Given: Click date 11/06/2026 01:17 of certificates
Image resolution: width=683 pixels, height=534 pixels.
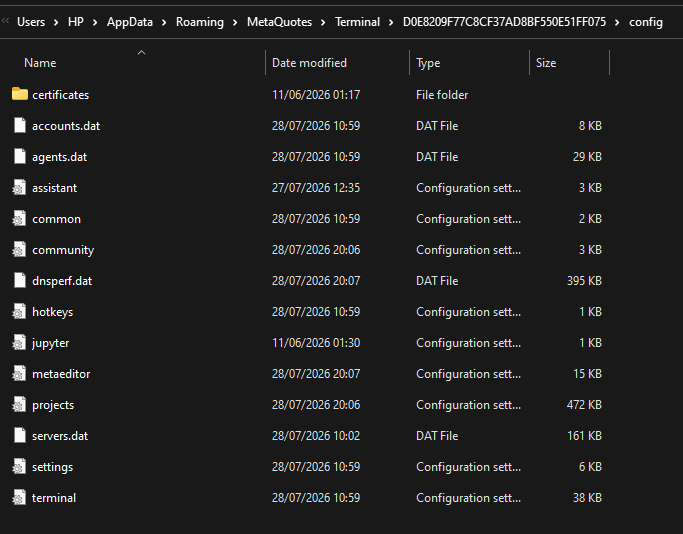Looking at the screenshot, I should tap(316, 95).
